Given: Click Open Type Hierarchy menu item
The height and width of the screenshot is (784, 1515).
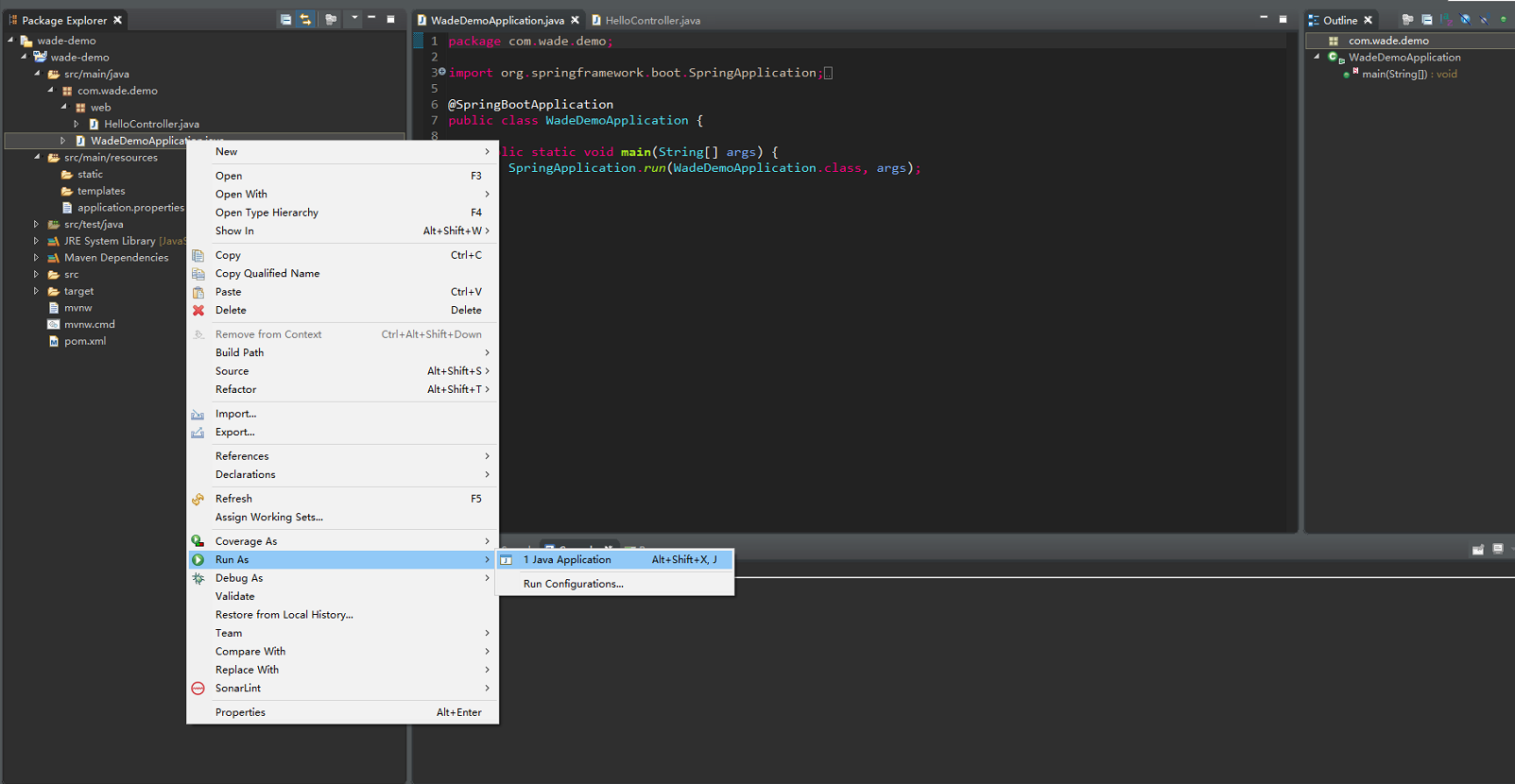Looking at the screenshot, I should (x=342, y=213).
